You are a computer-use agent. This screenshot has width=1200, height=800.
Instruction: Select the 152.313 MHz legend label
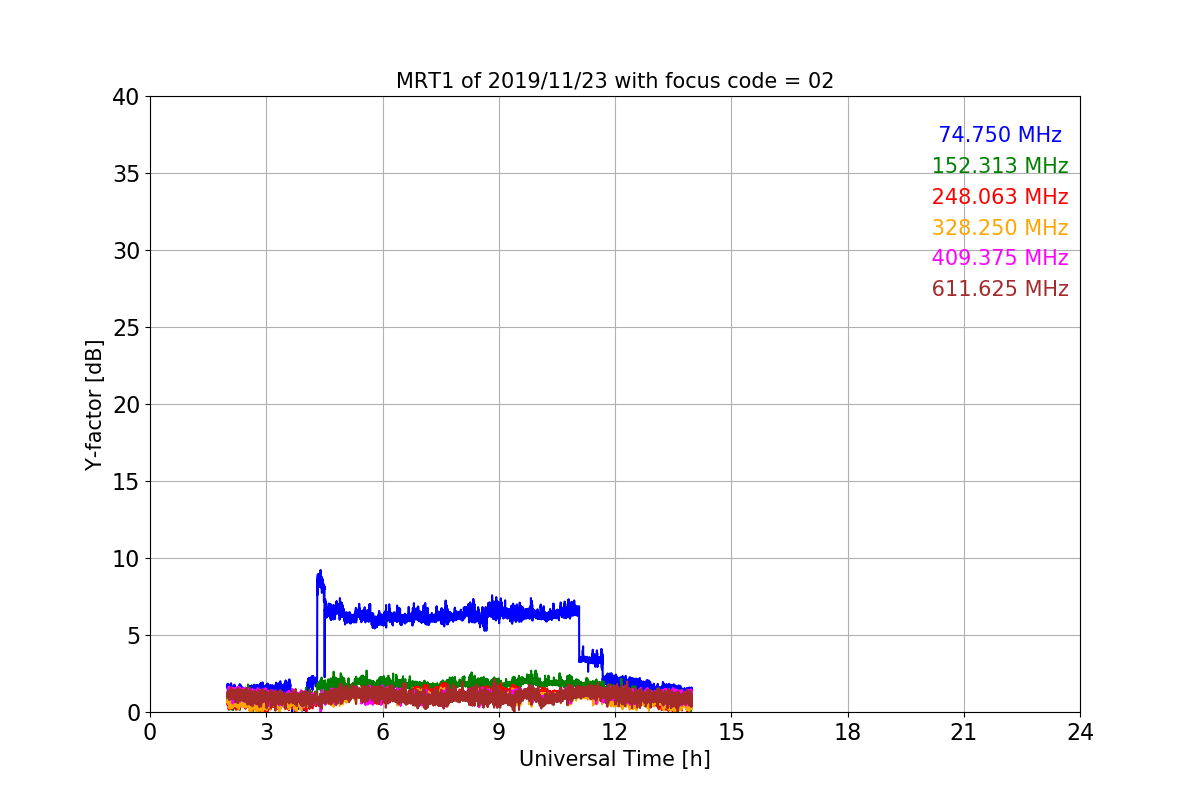point(1000,166)
